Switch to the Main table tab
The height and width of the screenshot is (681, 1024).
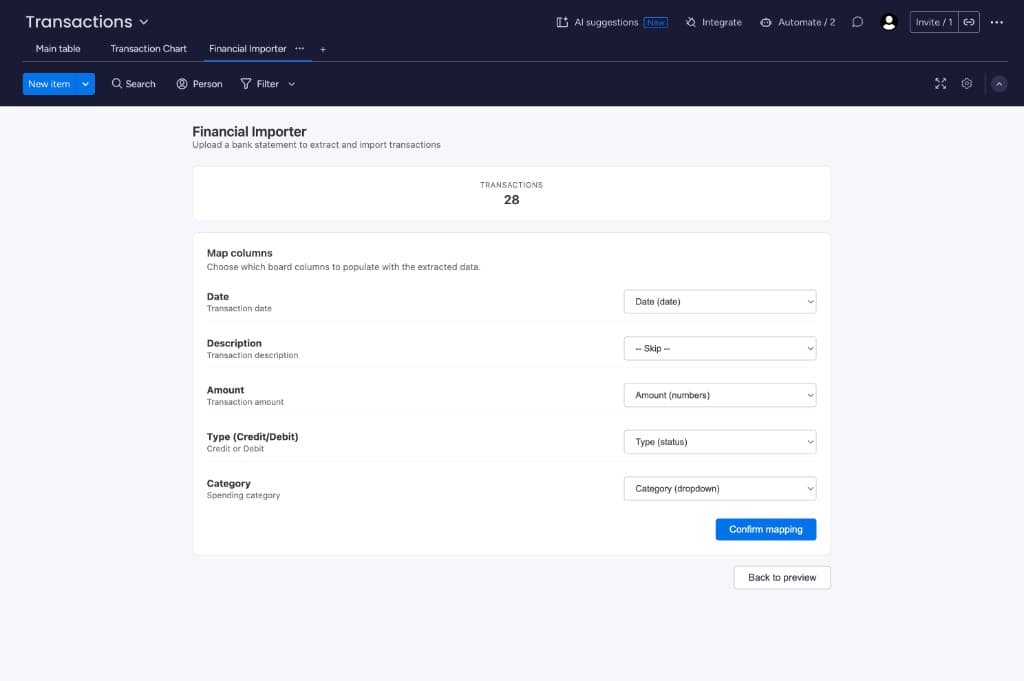click(x=58, y=49)
